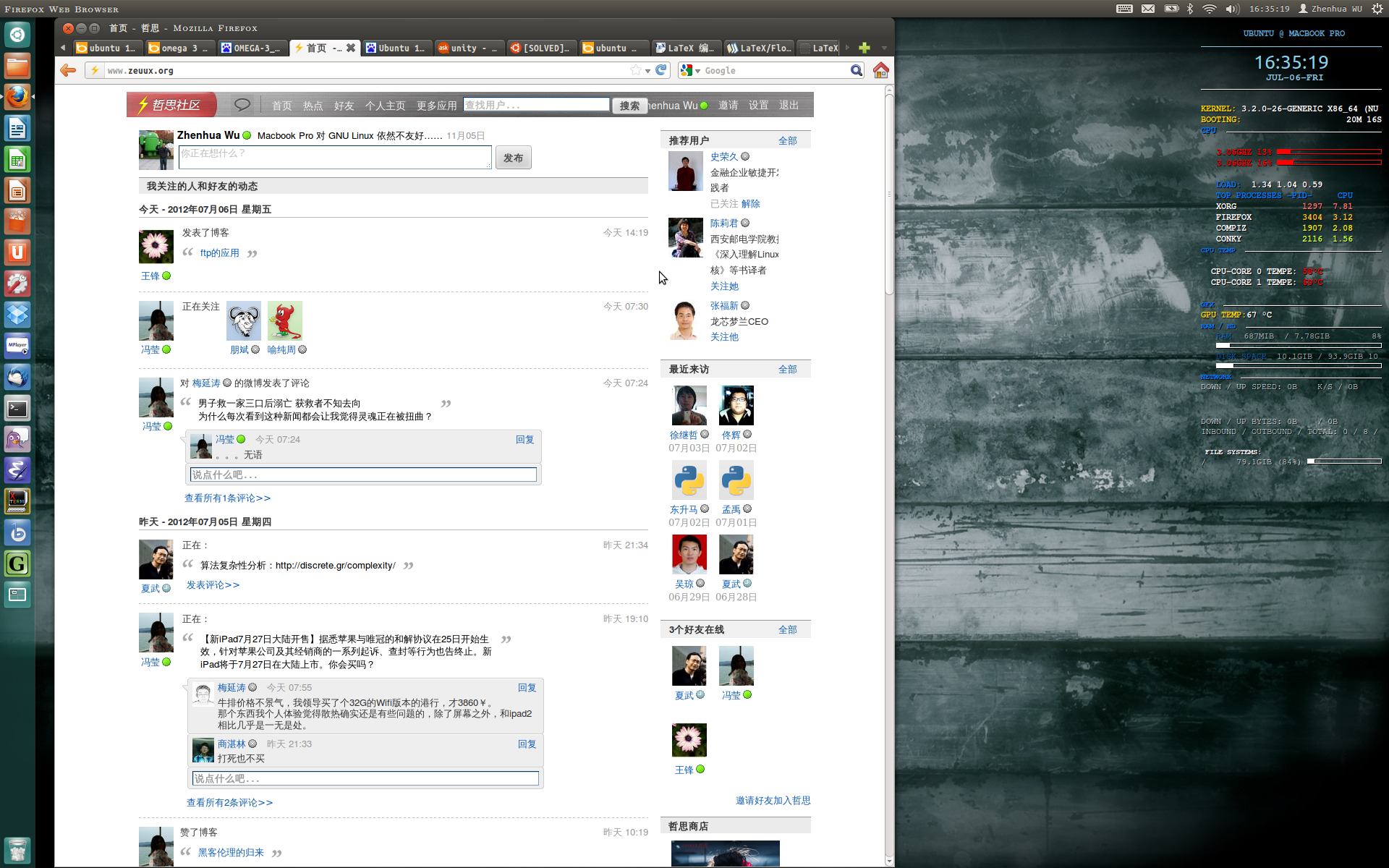Image resolution: width=1389 pixels, height=868 pixels.
Task: Click the page vertical scrollbar thumb
Action: [889, 195]
